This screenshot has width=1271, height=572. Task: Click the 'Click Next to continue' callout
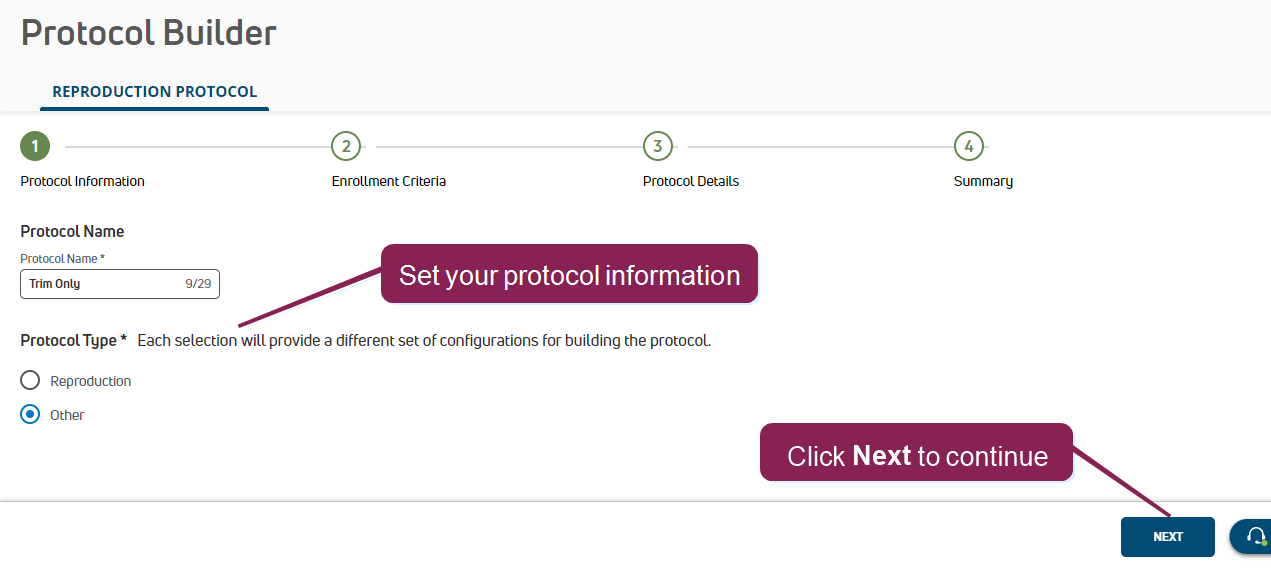click(x=916, y=456)
